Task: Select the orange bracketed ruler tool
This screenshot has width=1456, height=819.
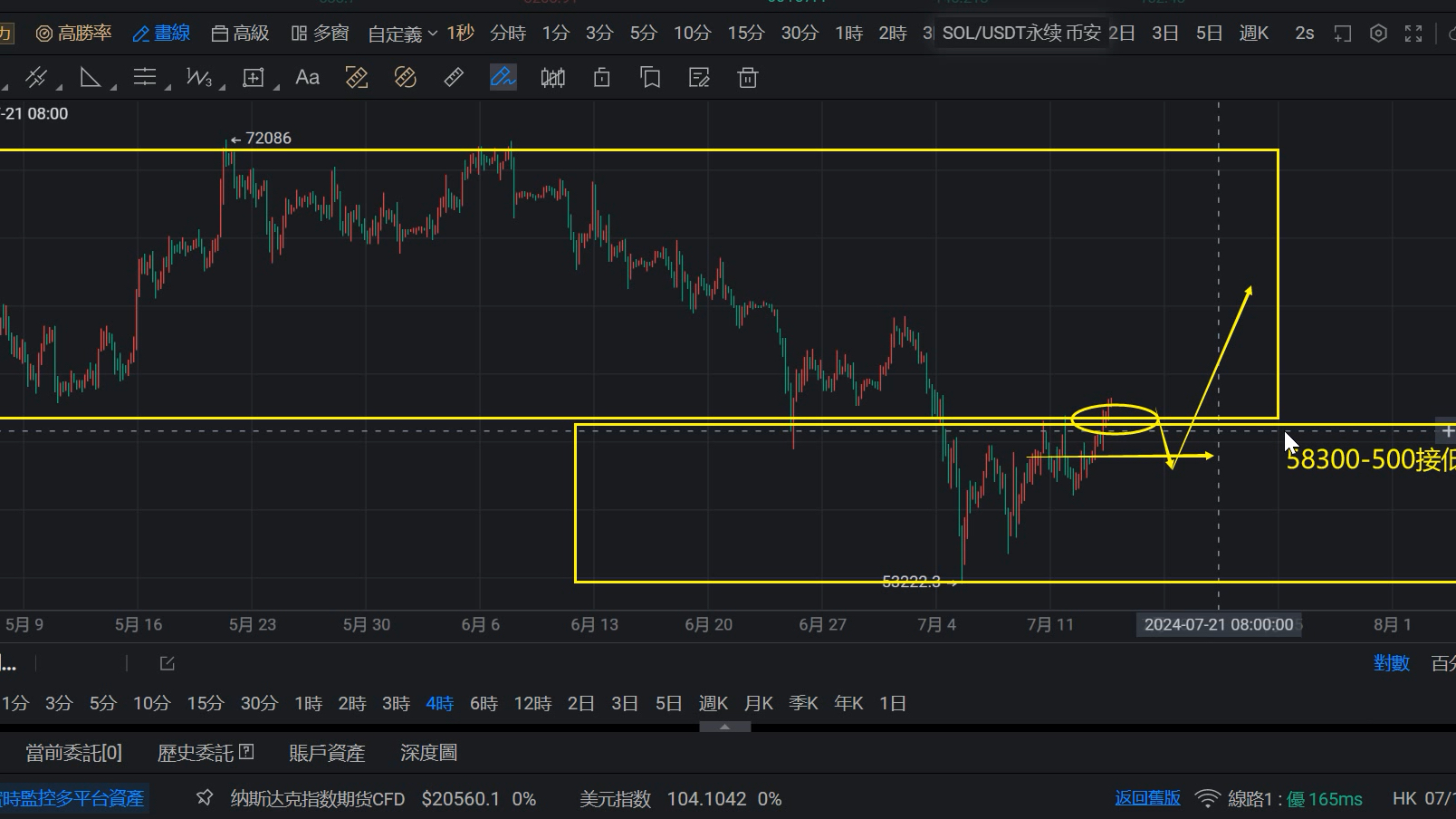Action: tap(357, 78)
